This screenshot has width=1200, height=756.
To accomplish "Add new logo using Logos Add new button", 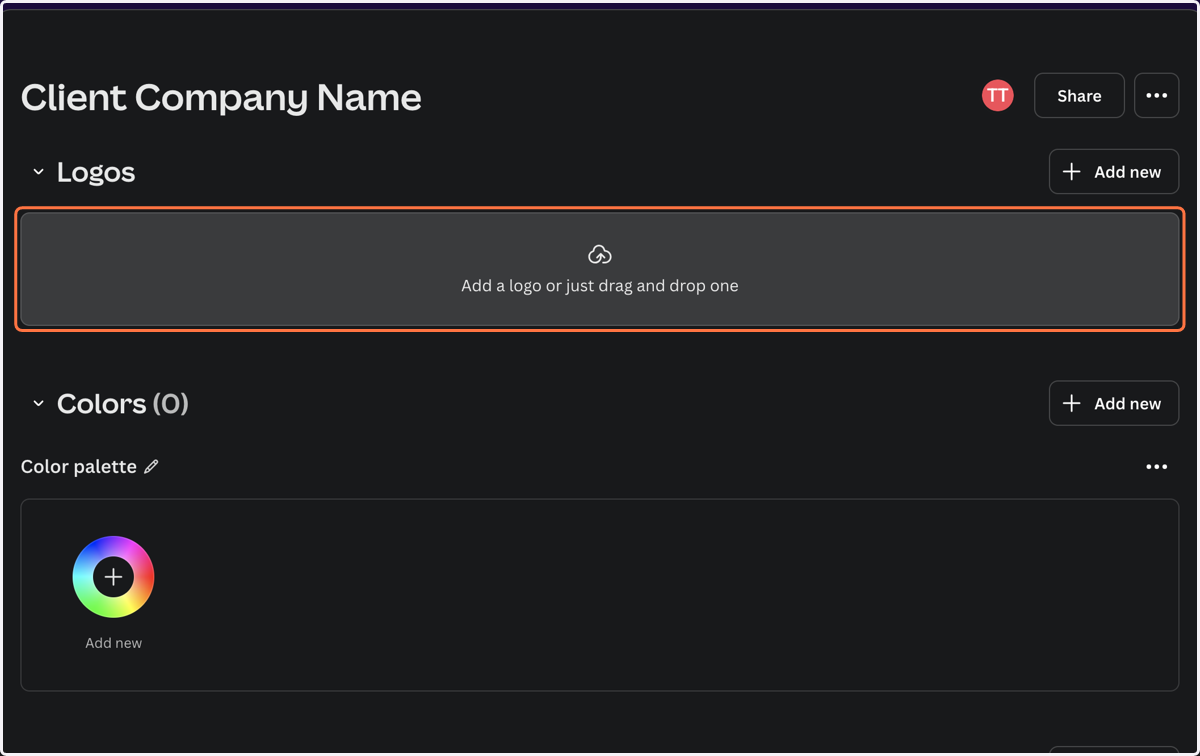I will (x=1114, y=172).
